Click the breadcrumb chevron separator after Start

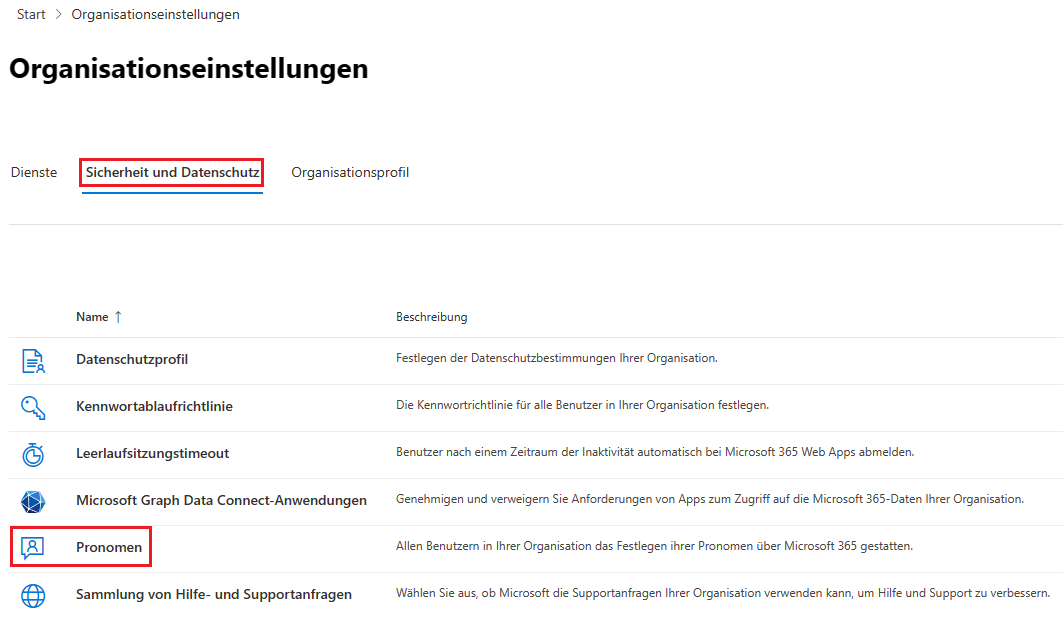[58, 15]
